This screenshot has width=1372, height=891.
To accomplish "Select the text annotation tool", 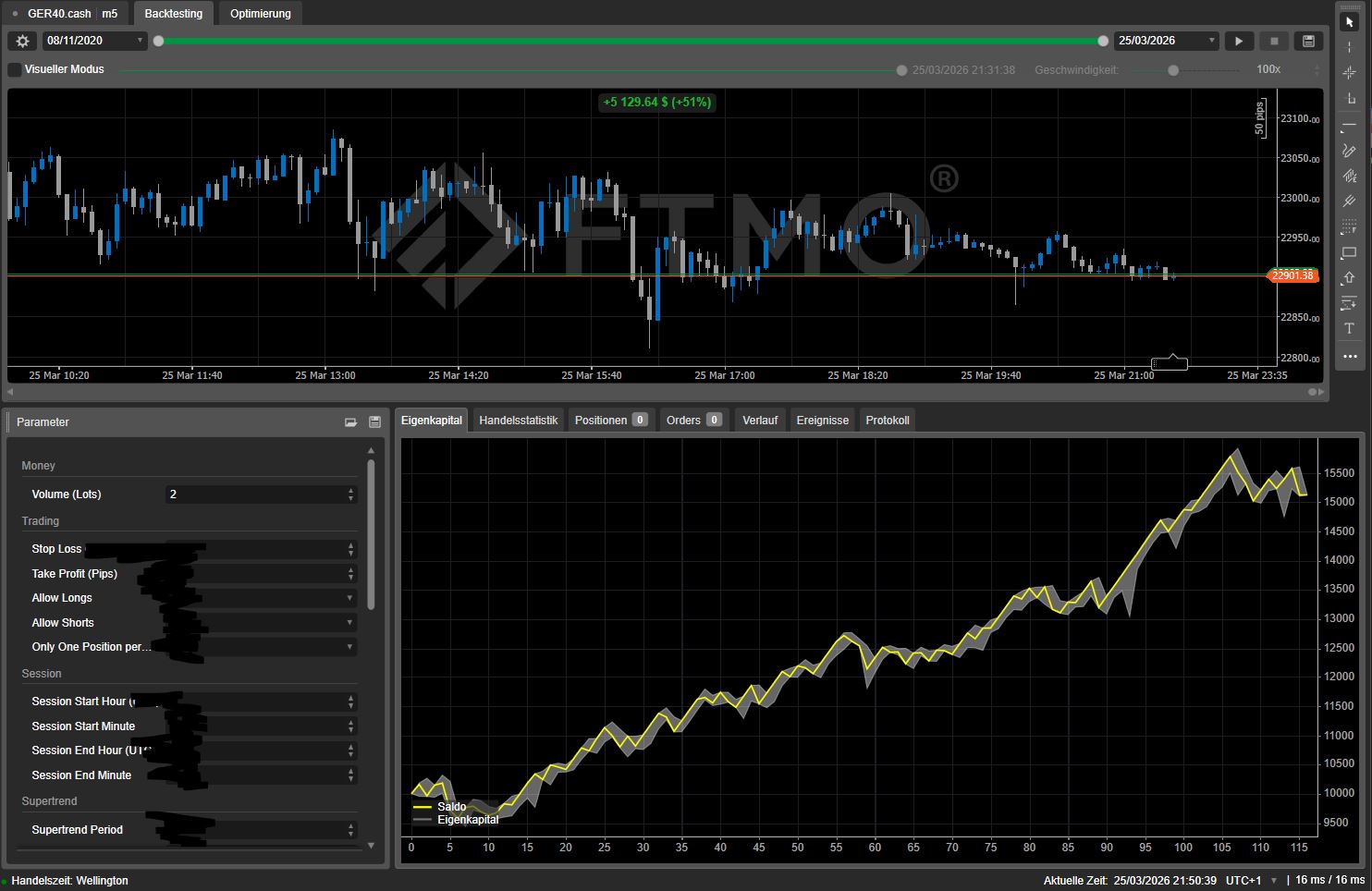I will tap(1349, 328).
